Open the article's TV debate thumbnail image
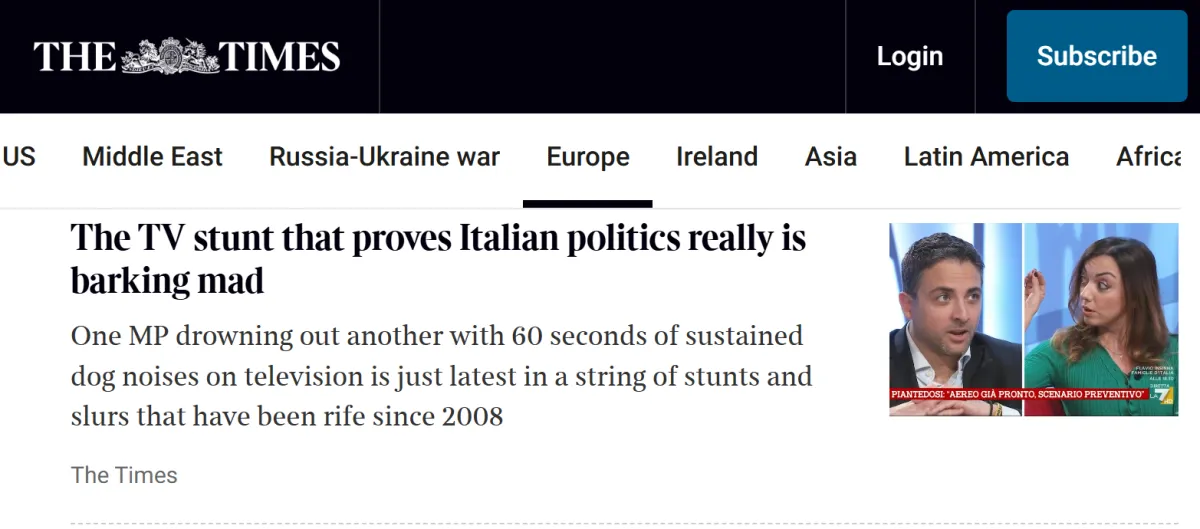The height and width of the screenshot is (529, 1200). coord(1034,318)
